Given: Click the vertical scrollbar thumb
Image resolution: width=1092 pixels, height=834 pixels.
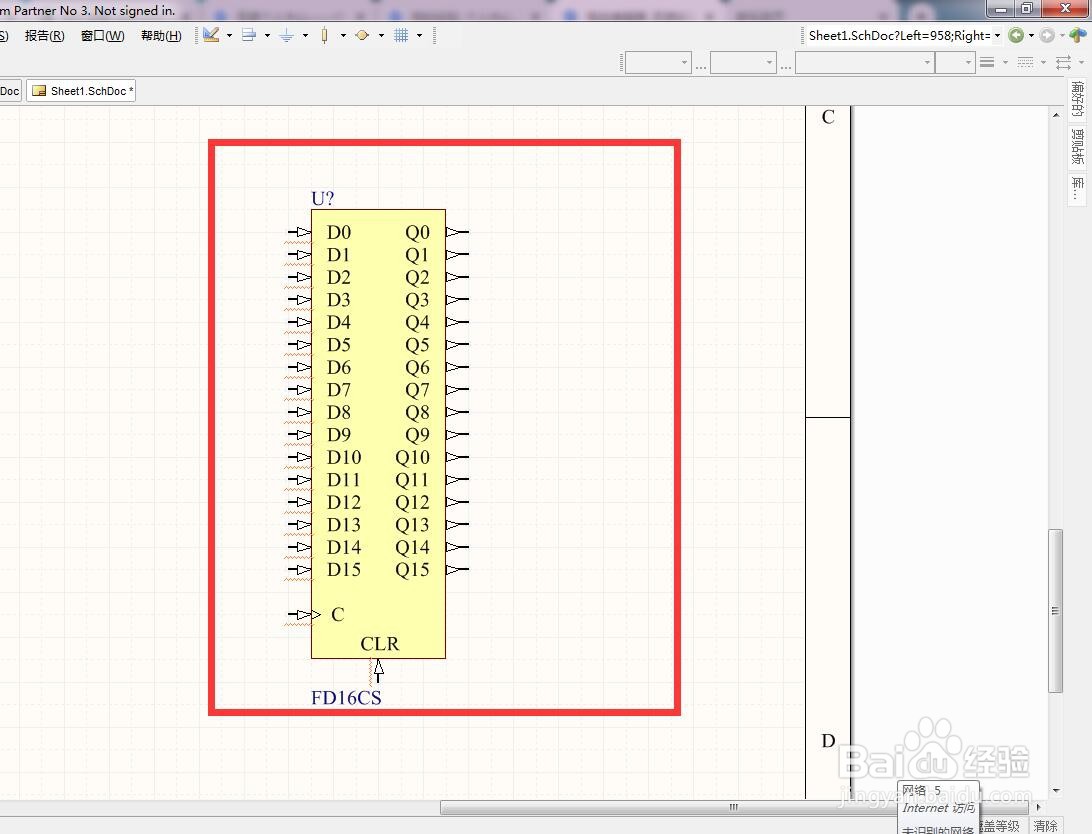Looking at the screenshot, I should pos(1056,611).
